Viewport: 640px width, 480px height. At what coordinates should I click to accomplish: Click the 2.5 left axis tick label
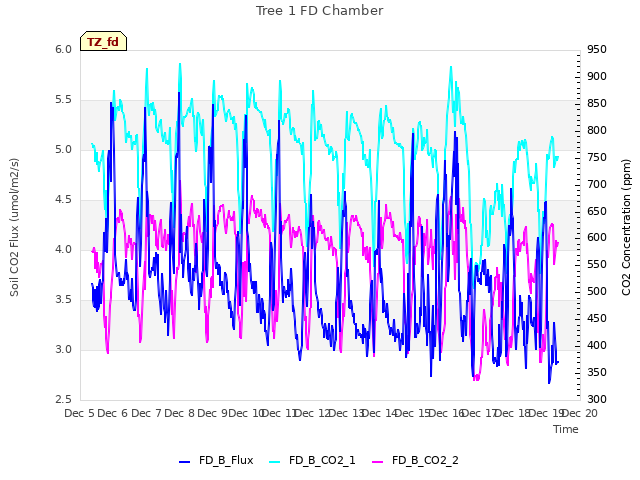(63, 400)
